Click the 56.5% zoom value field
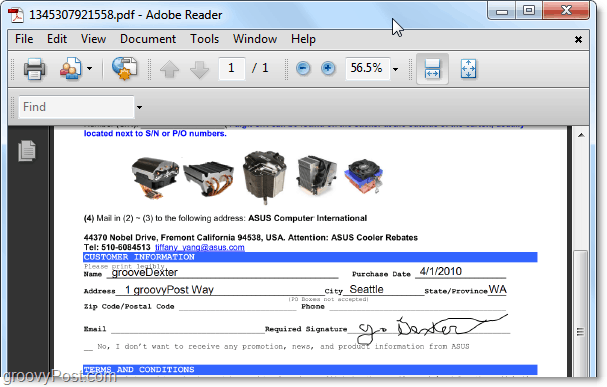This screenshot has height=387, width=607. [x=367, y=68]
